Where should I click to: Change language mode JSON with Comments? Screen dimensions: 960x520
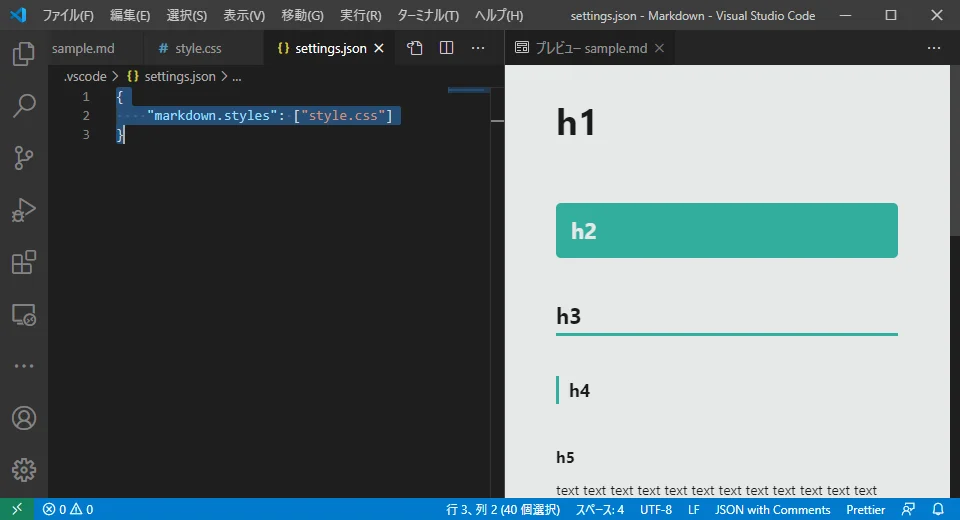(773, 509)
